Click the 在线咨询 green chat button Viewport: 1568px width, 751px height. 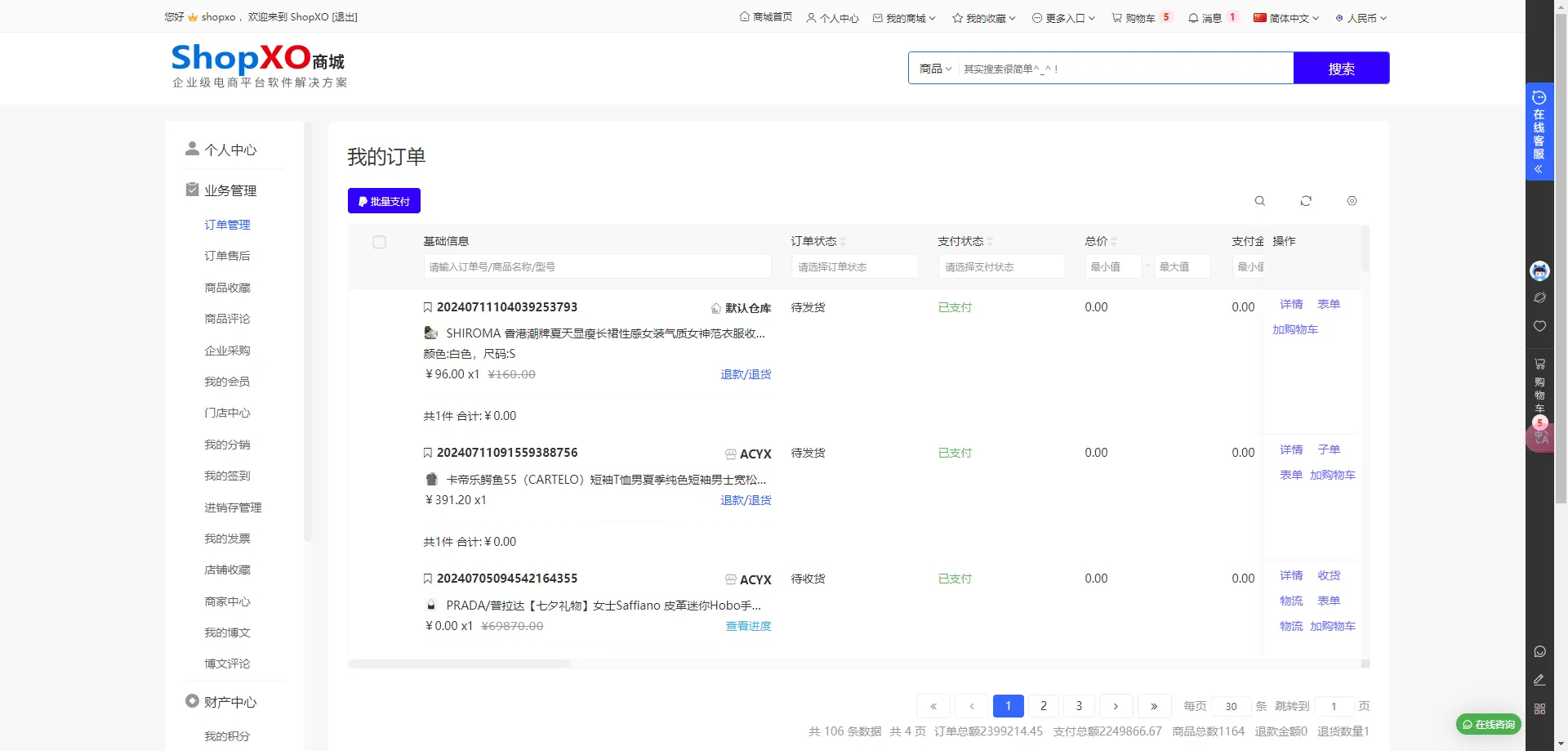point(1488,724)
